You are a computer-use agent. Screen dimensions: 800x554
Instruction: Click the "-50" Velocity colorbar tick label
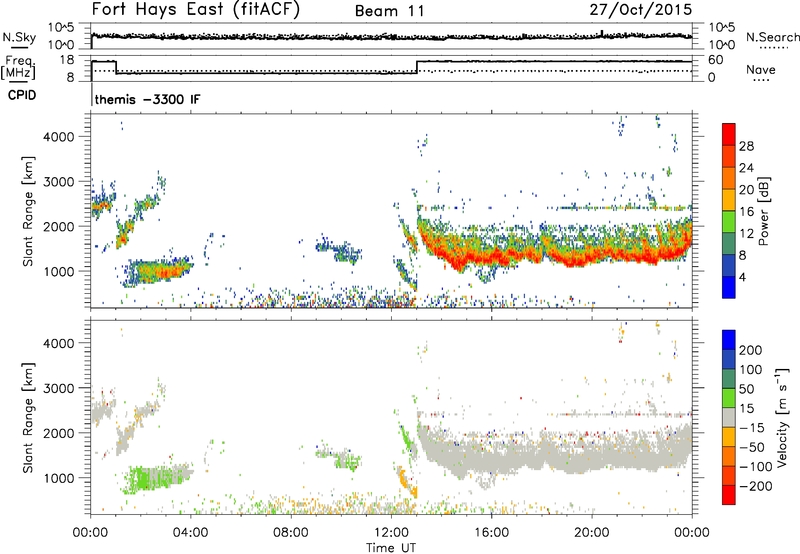click(752, 447)
